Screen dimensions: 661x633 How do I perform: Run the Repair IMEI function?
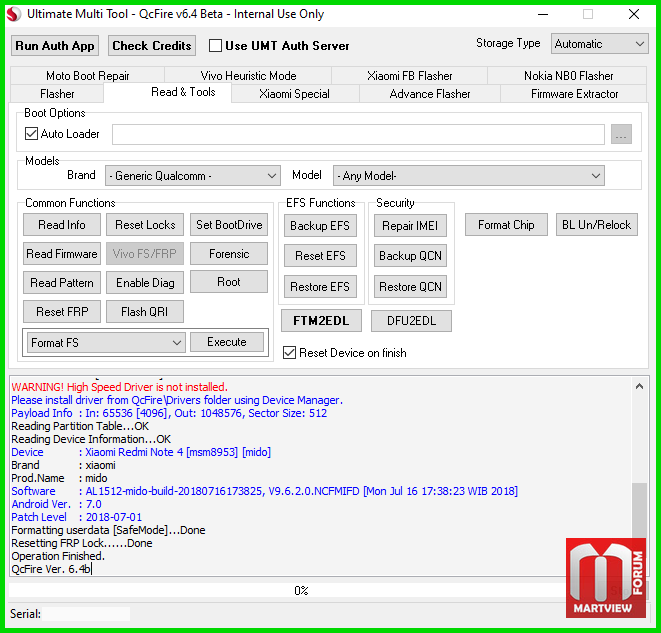[x=410, y=226]
